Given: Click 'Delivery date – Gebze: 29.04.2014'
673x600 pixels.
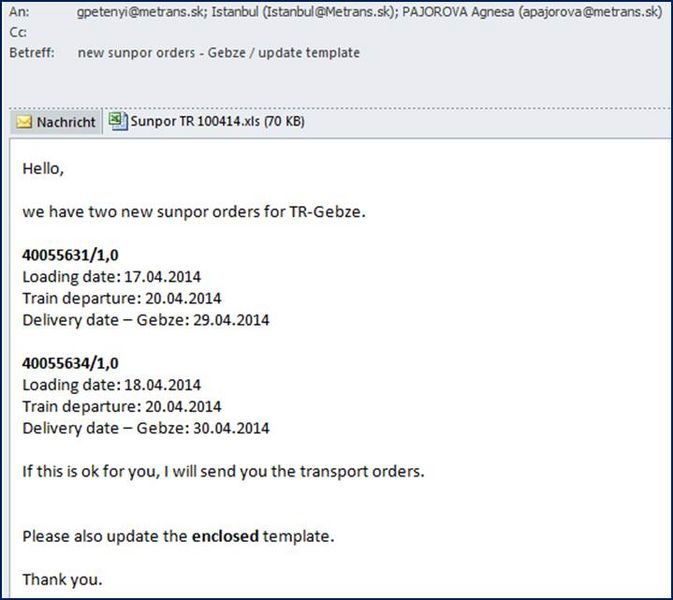Looking at the screenshot, I should click(x=146, y=320).
